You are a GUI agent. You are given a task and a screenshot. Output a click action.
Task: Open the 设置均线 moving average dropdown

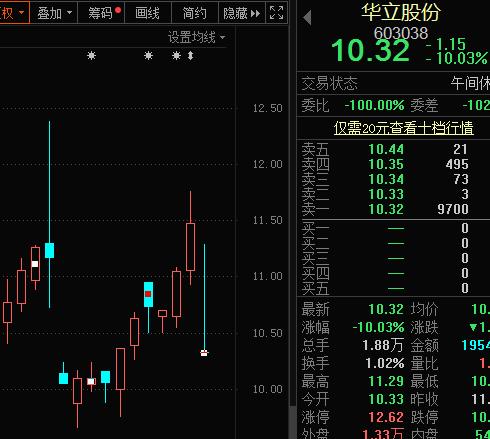click(197, 37)
